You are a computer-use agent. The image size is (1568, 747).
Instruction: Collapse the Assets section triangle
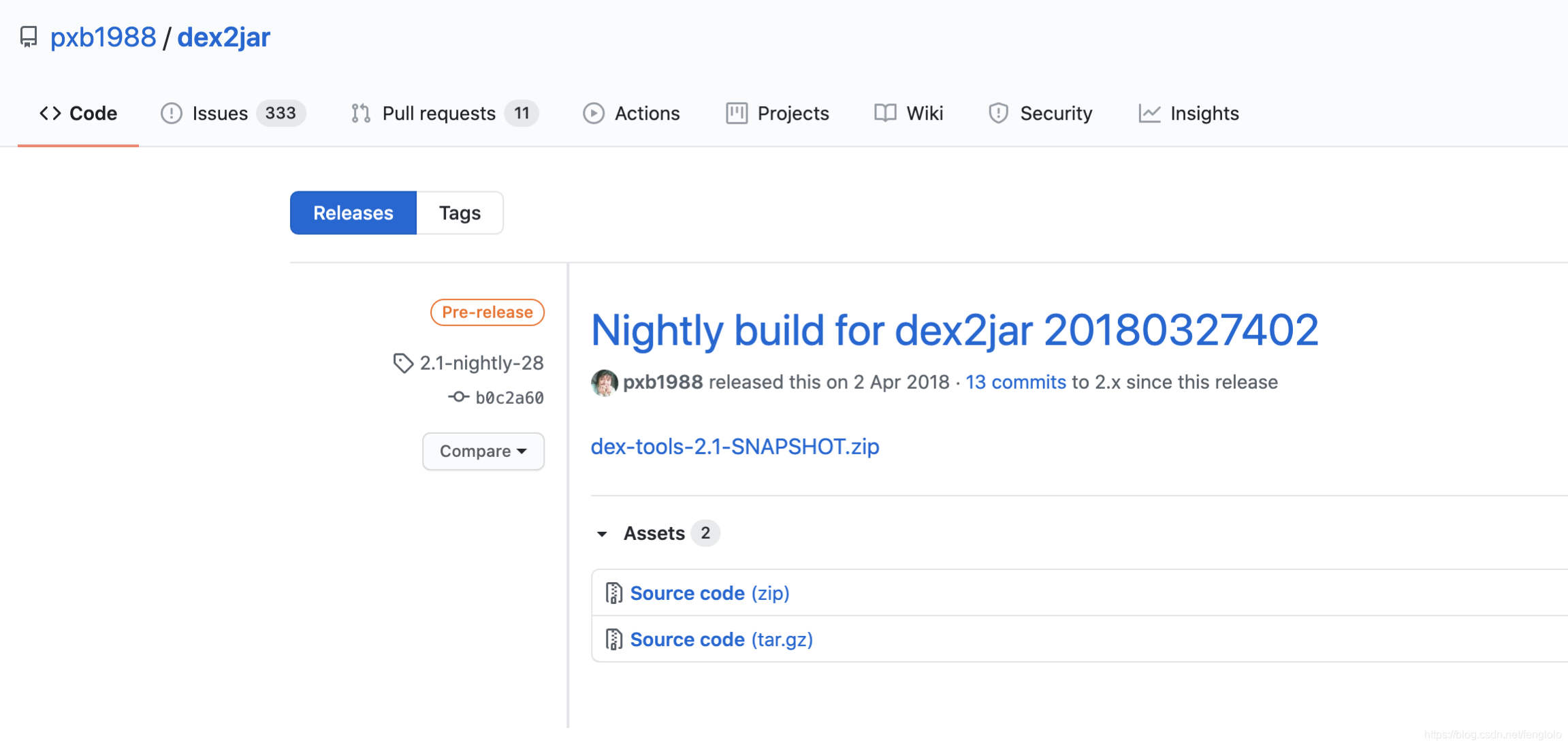click(602, 534)
